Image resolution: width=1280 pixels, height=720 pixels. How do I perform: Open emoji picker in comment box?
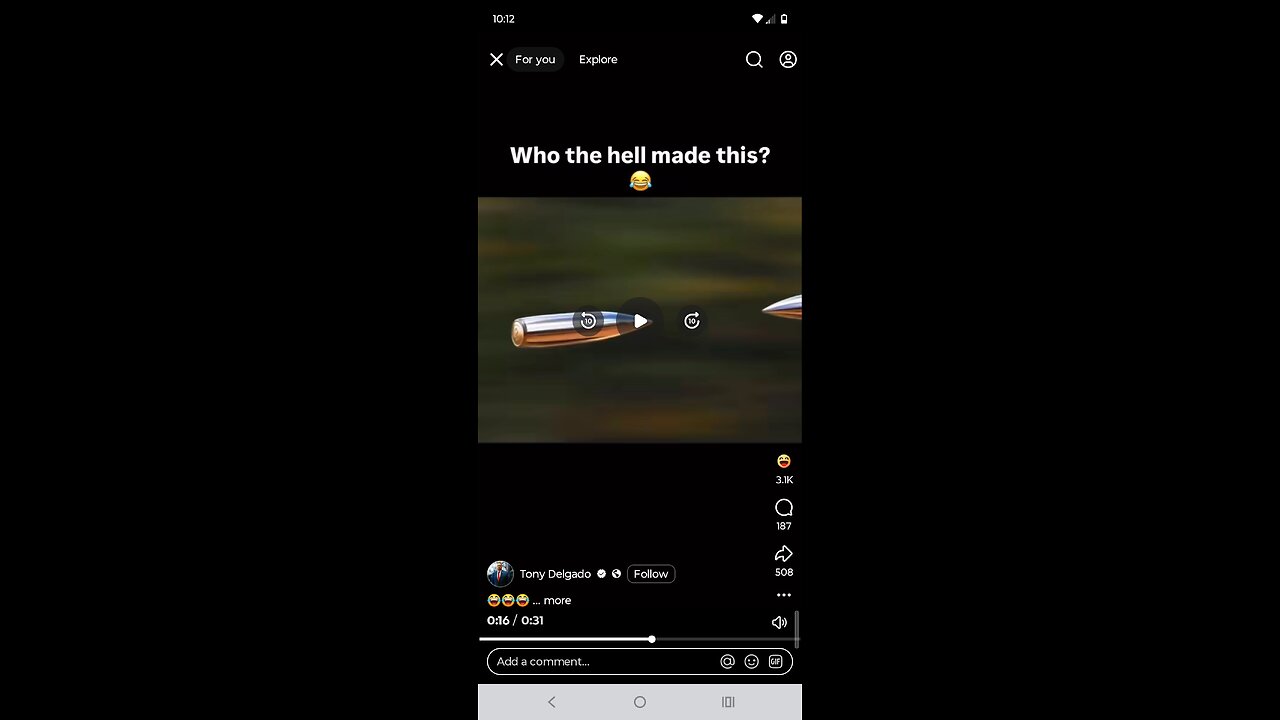751,661
